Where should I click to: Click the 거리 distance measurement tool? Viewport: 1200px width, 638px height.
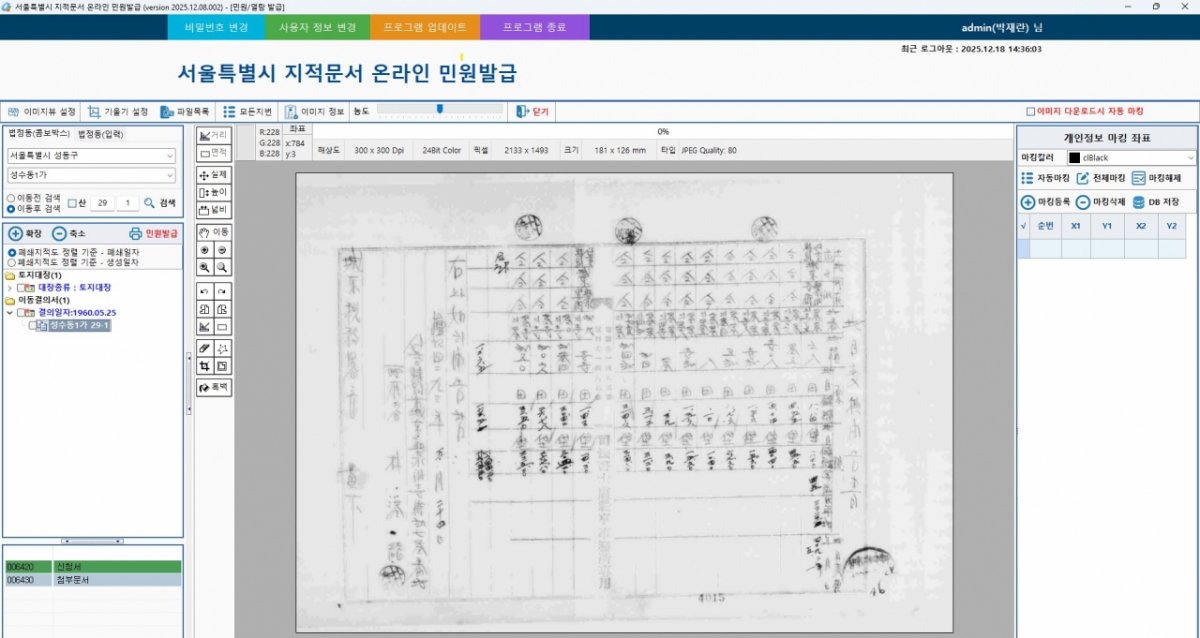click(214, 135)
